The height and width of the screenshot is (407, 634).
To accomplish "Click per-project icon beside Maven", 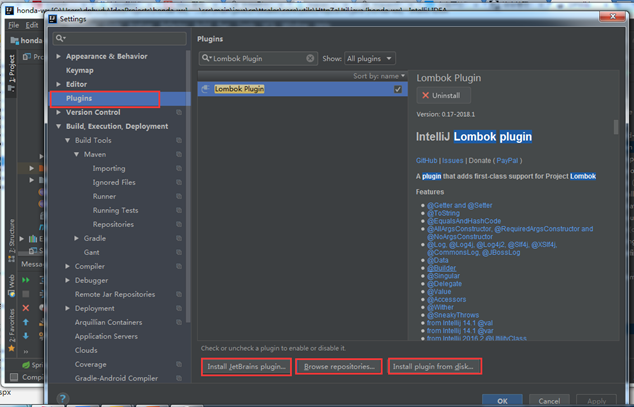I will point(179,154).
